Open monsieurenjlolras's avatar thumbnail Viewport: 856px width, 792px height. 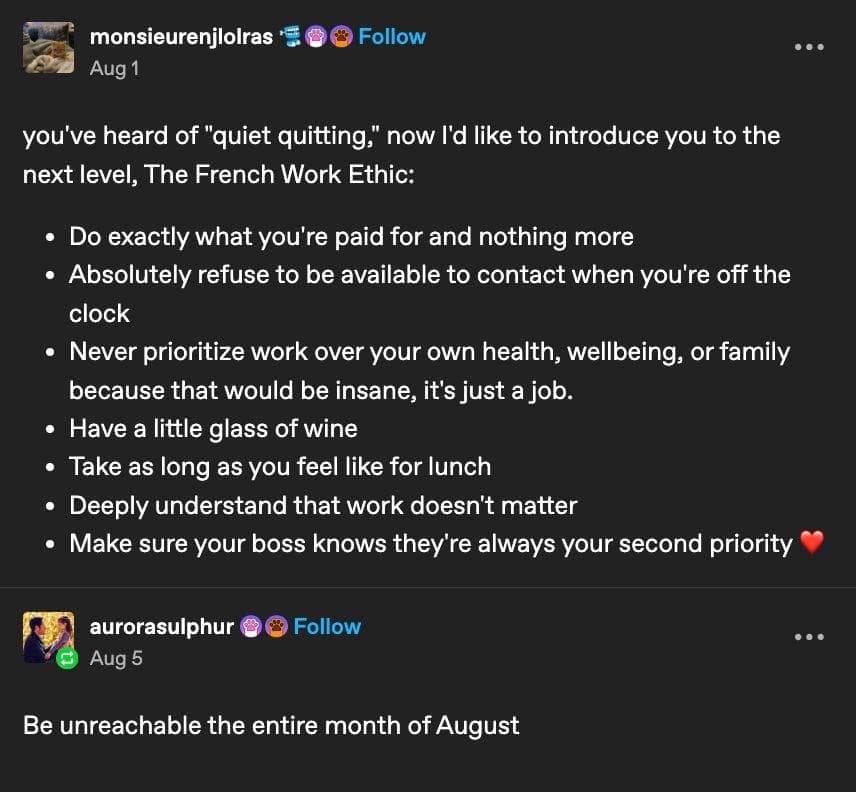point(48,48)
